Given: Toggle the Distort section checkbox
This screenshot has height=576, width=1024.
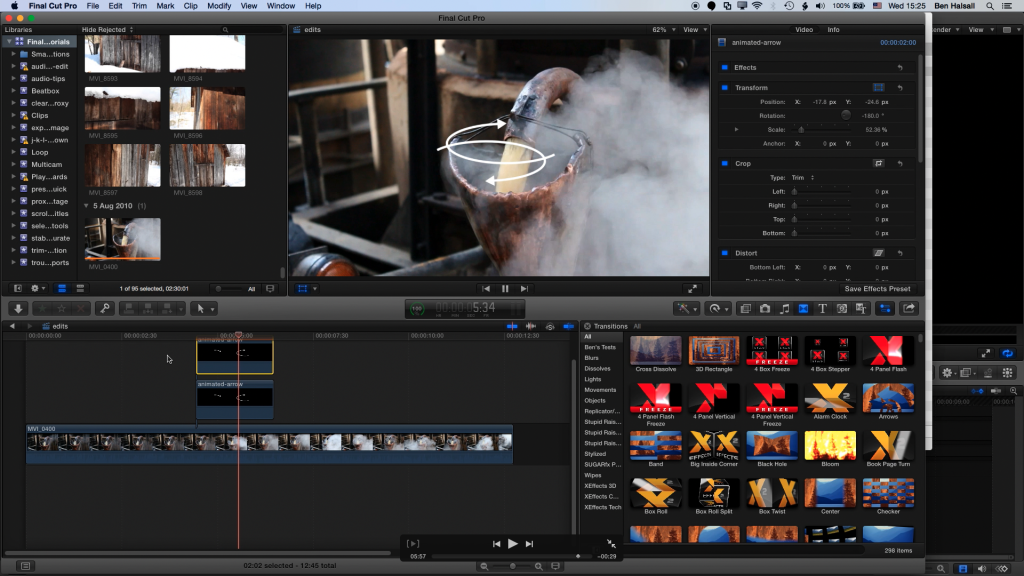Looking at the screenshot, I should pos(724,253).
